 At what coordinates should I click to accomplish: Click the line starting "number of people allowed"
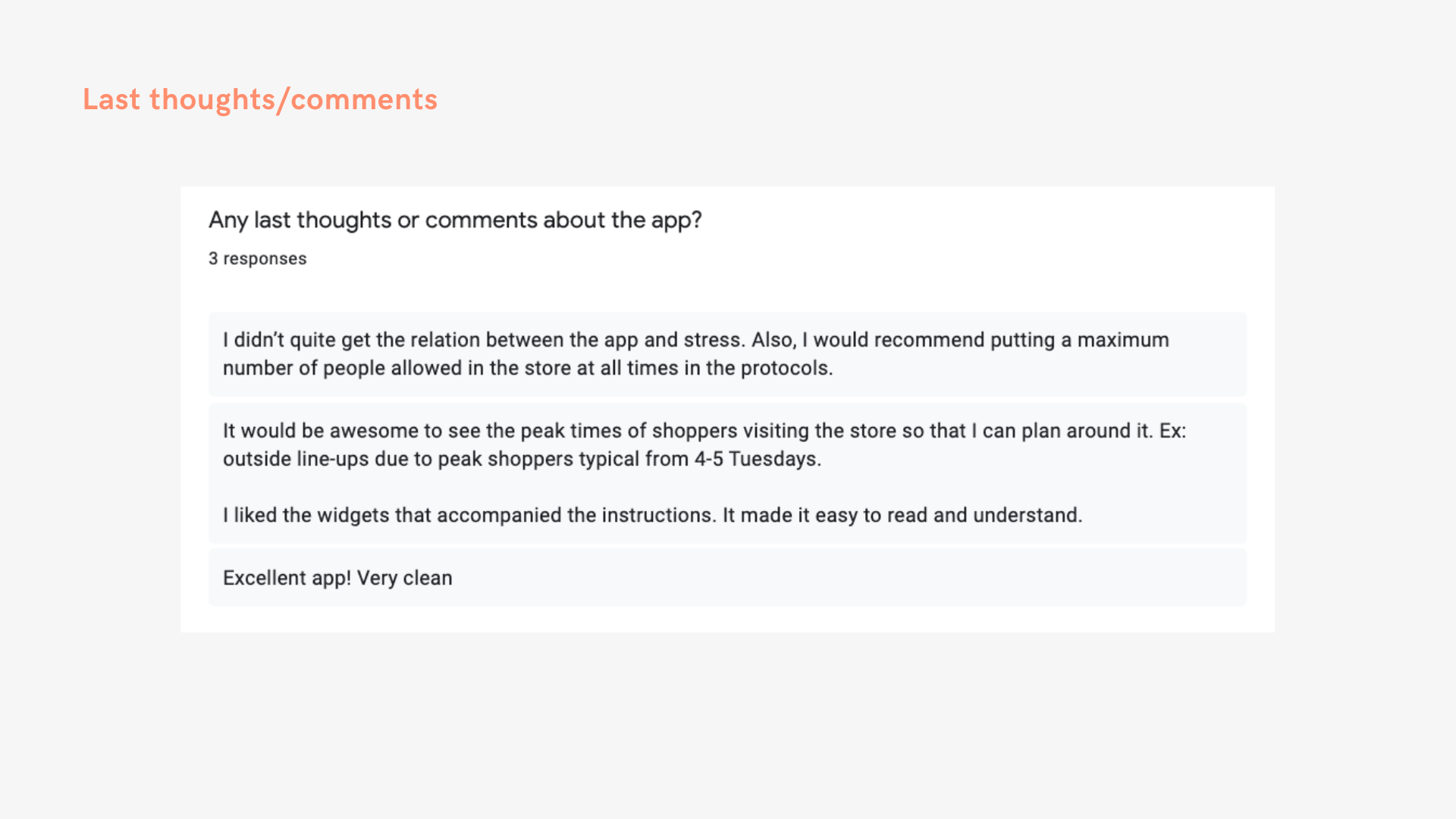[x=528, y=368]
